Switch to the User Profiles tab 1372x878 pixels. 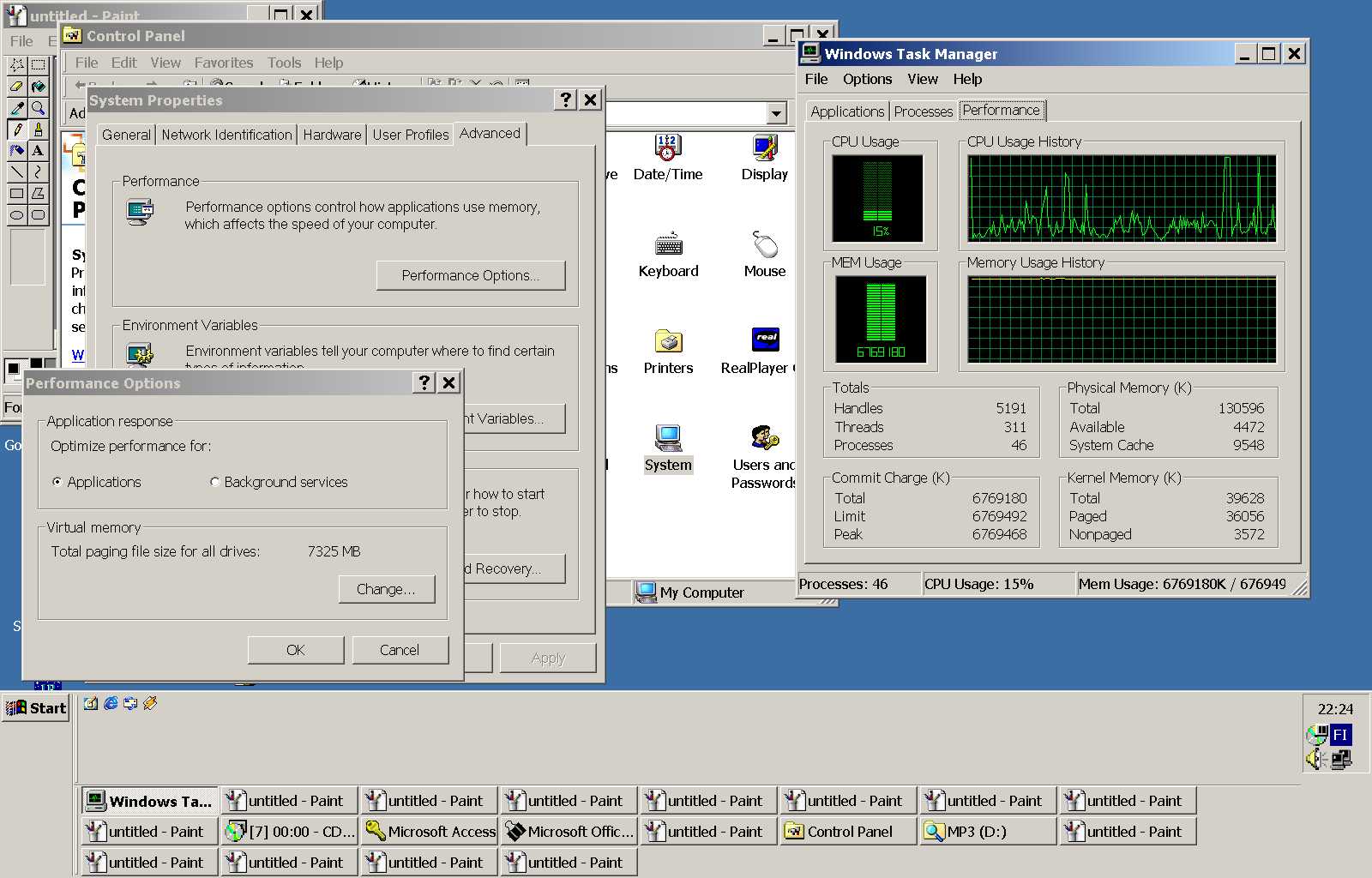click(410, 135)
